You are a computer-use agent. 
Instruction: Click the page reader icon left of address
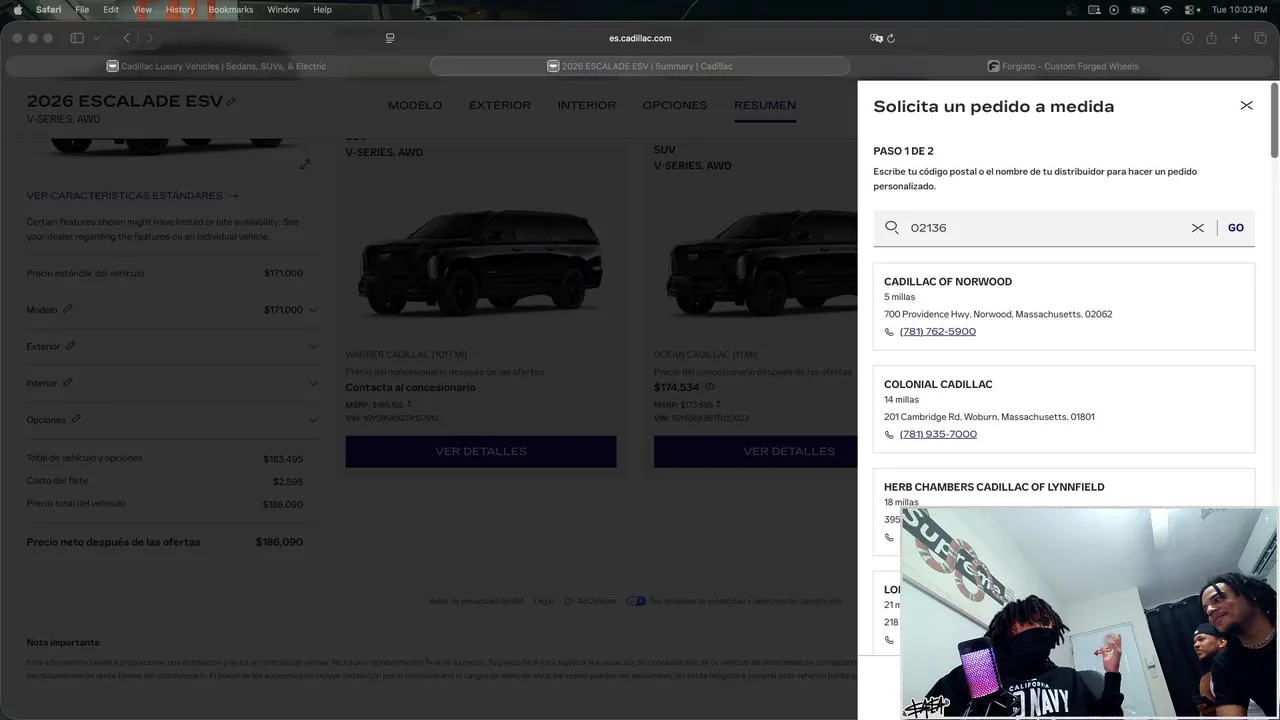390,38
